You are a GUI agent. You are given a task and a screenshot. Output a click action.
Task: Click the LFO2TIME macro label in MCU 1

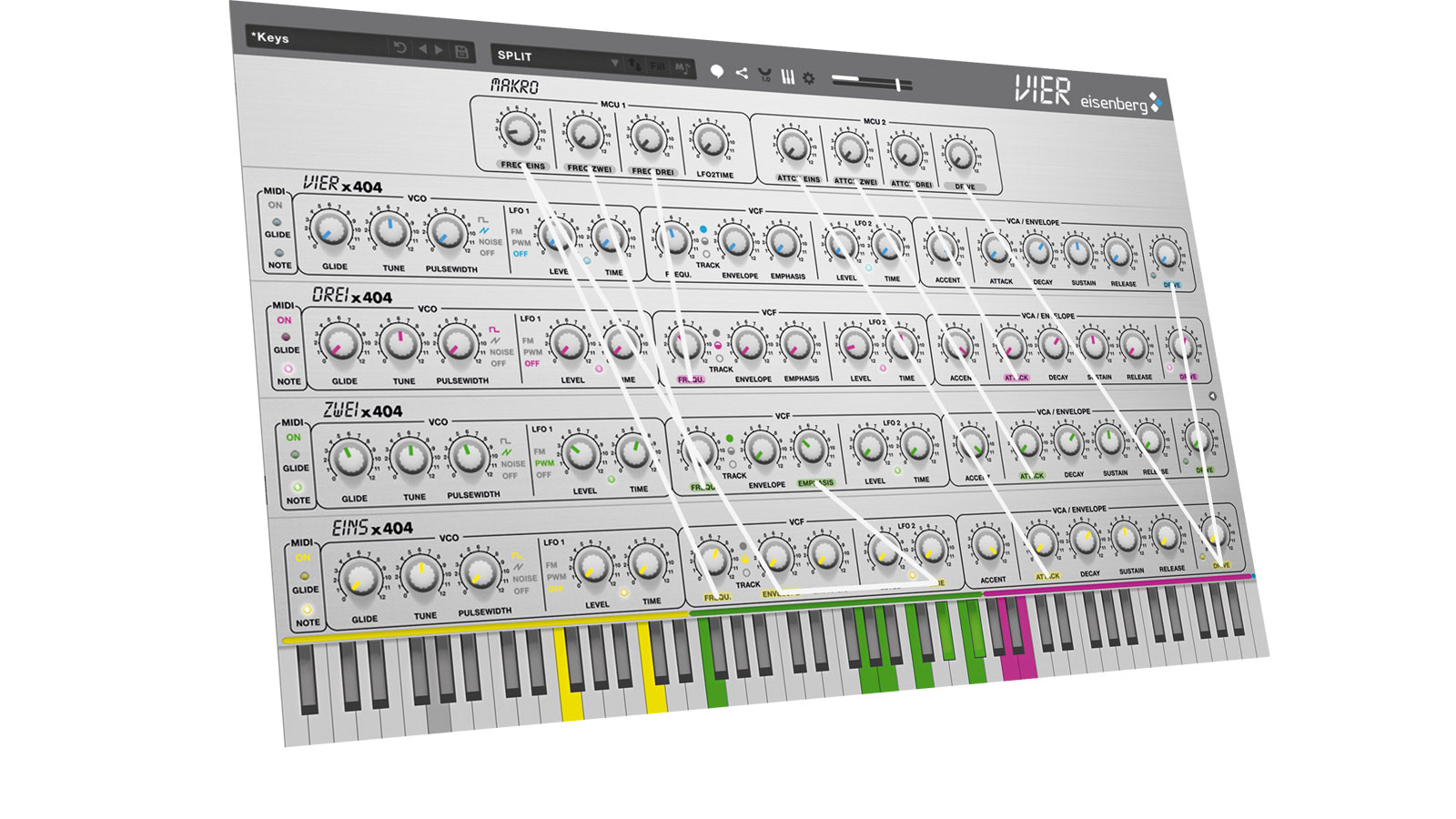[x=715, y=175]
